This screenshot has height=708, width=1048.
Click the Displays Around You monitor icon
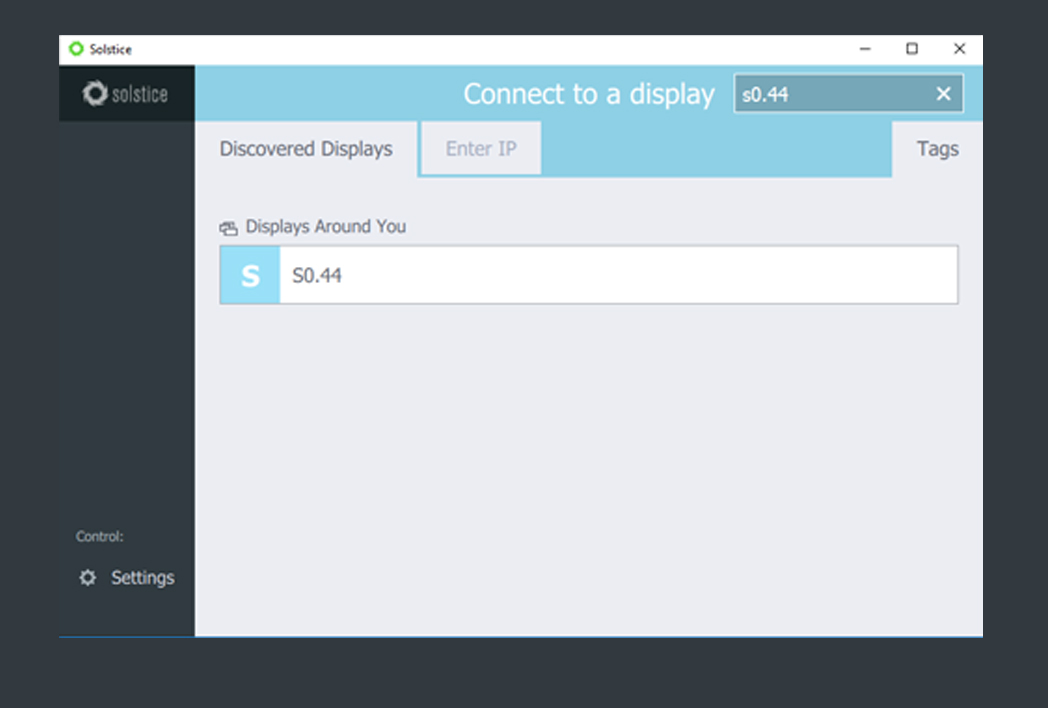tap(229, 228)
